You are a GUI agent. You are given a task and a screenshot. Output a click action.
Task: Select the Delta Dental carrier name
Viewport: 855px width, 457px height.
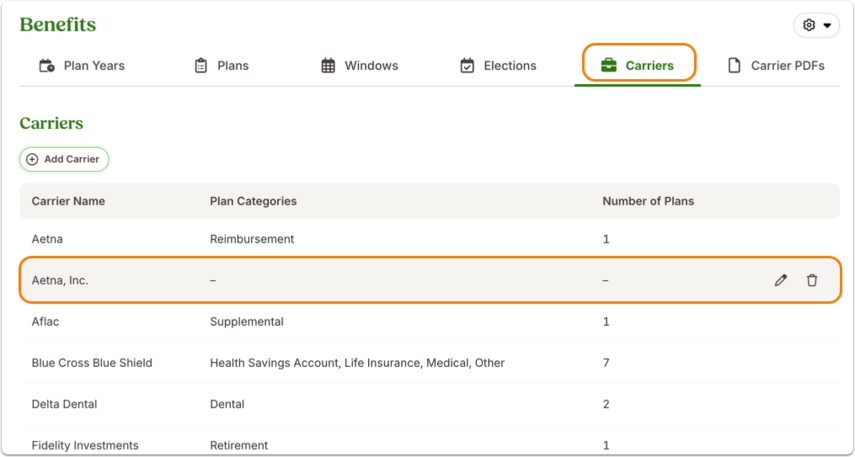click(x=64, y=404)
